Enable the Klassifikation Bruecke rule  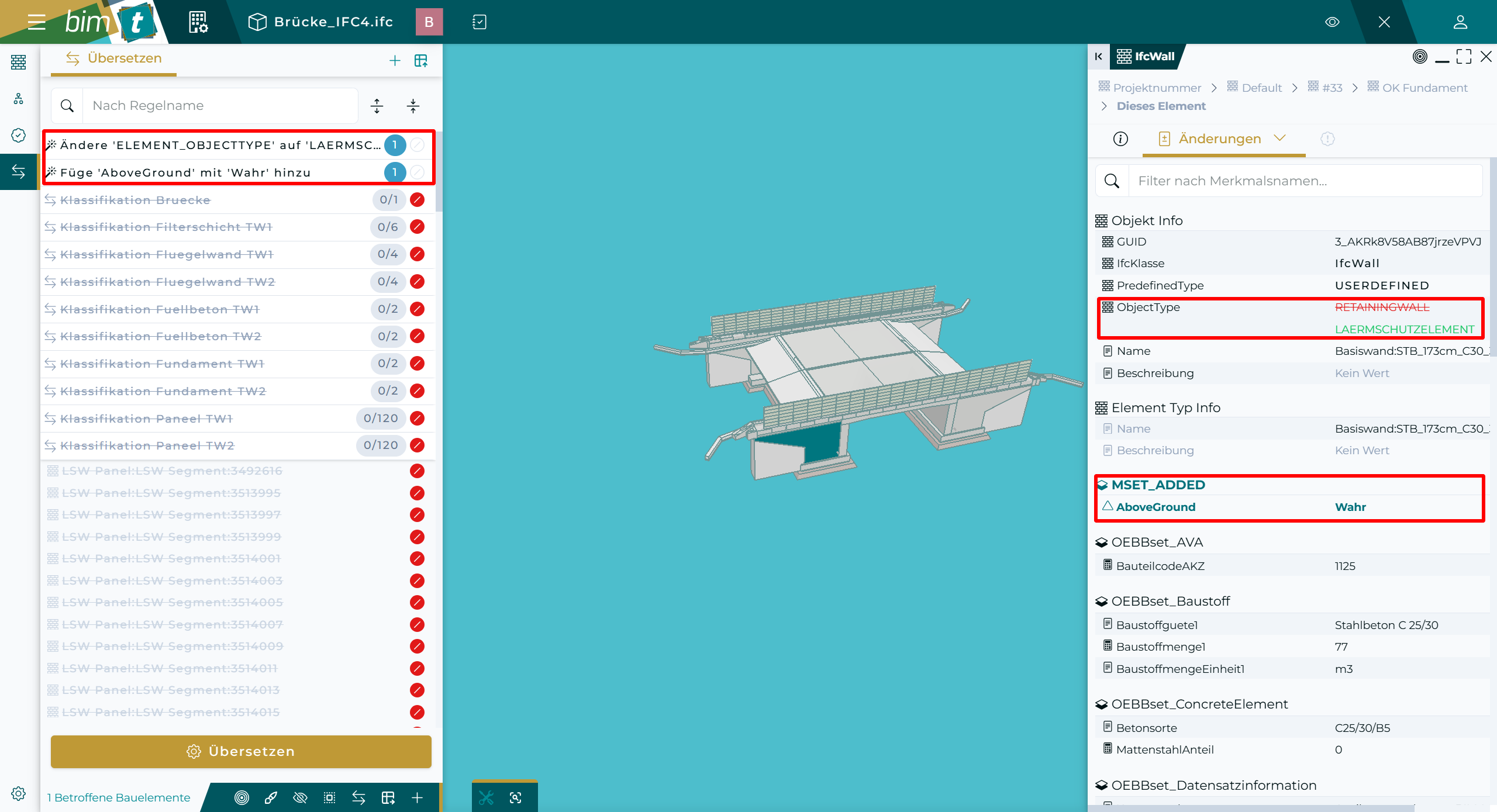(x=417, y=200)
